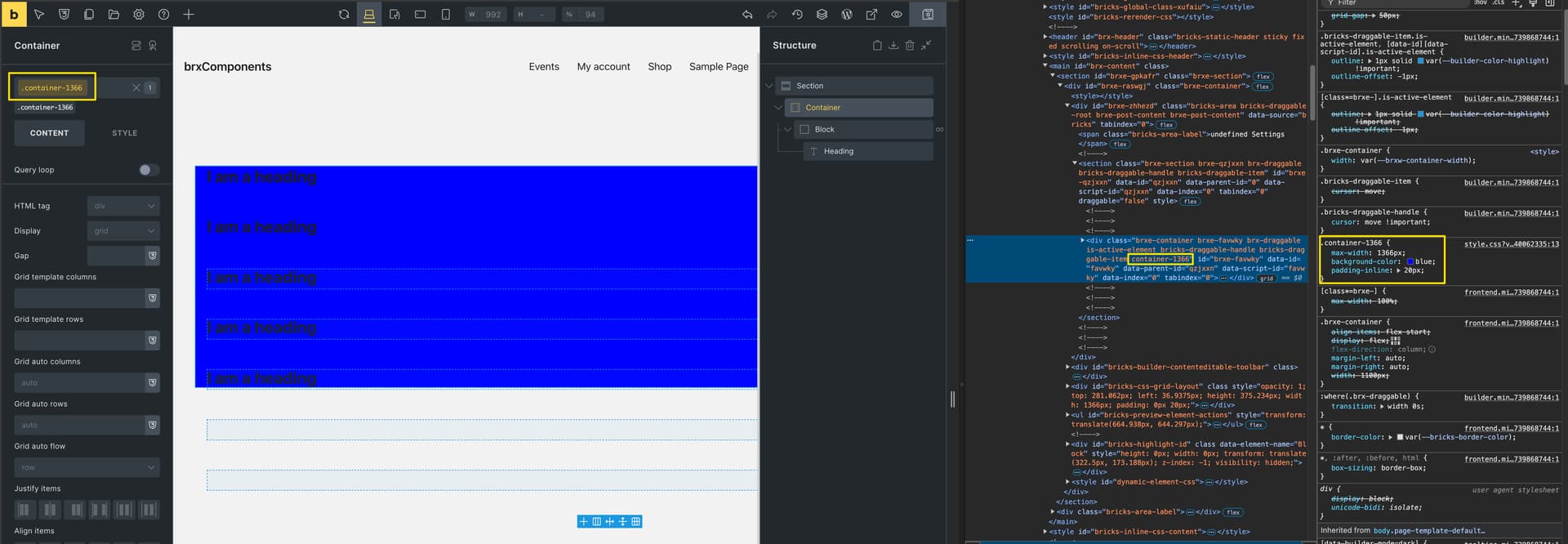Collapse the Section item chevron in Structure
This screenshot has height=544, width=1568.
768,86
